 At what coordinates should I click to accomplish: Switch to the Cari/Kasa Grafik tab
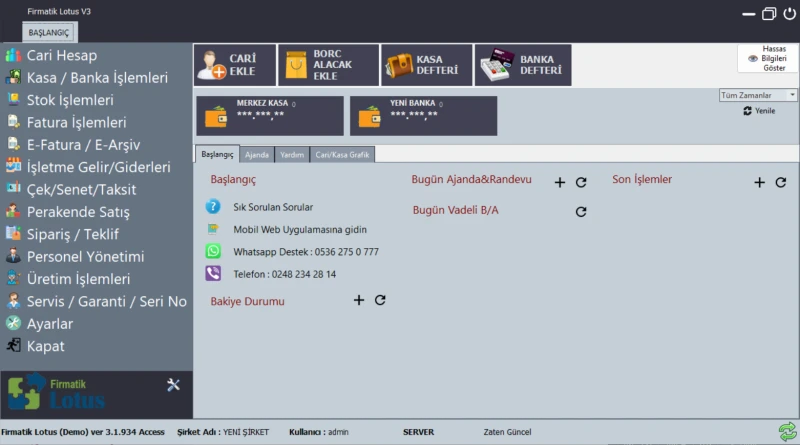coord(343,155)
